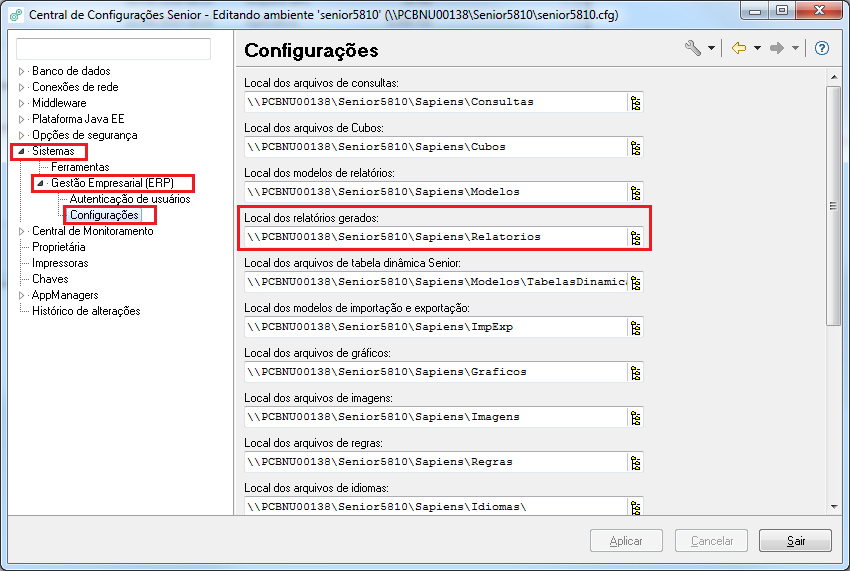Click the search field above the tree
The height and width of the screenshot is (571, 850).
point(114,49)
